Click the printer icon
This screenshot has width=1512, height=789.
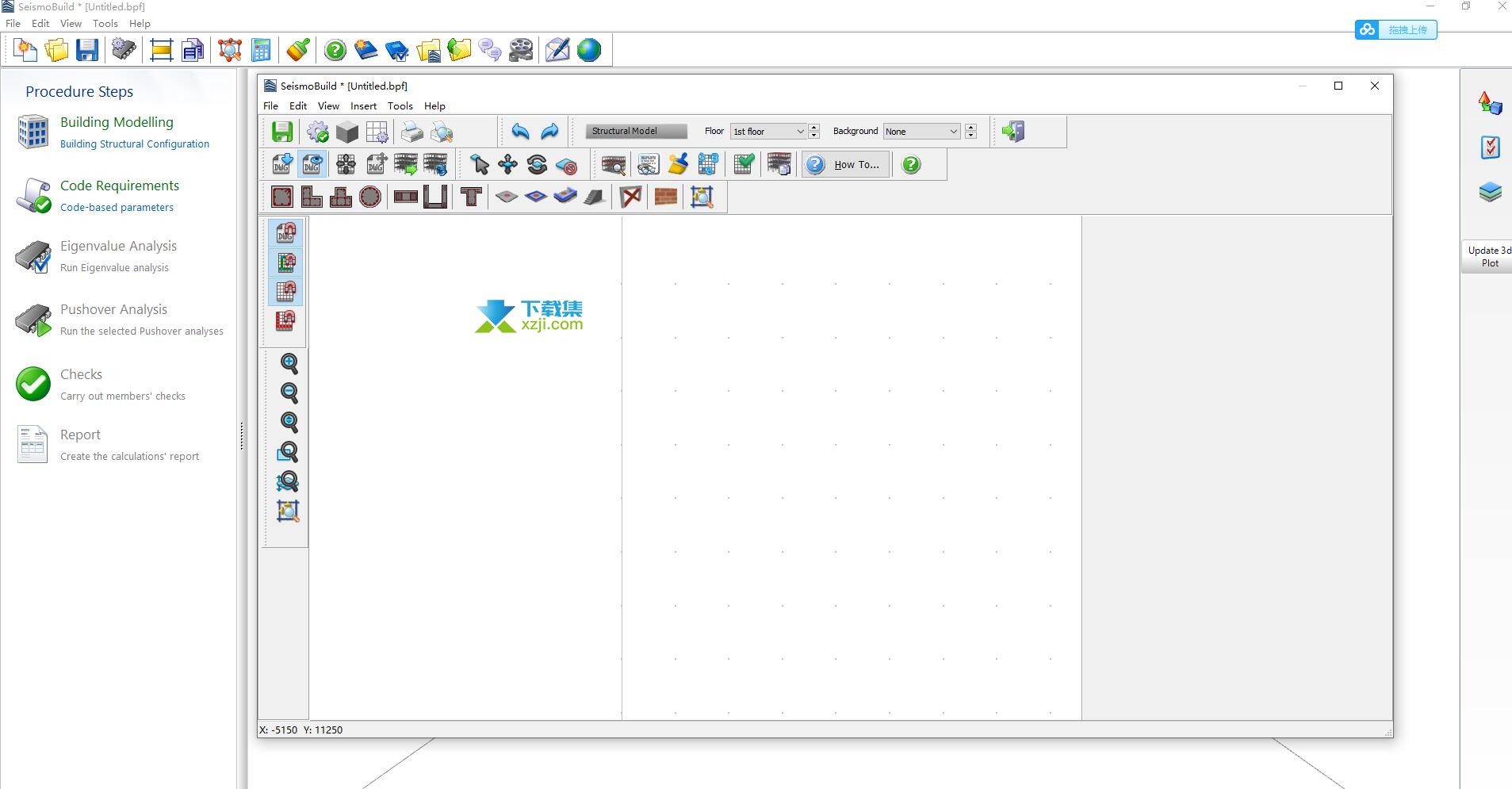point(411,132)
